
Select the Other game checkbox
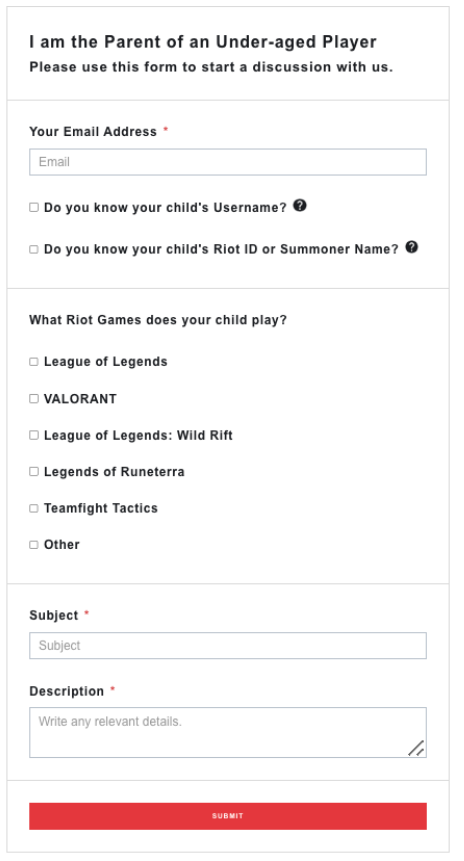coord(34,544)
